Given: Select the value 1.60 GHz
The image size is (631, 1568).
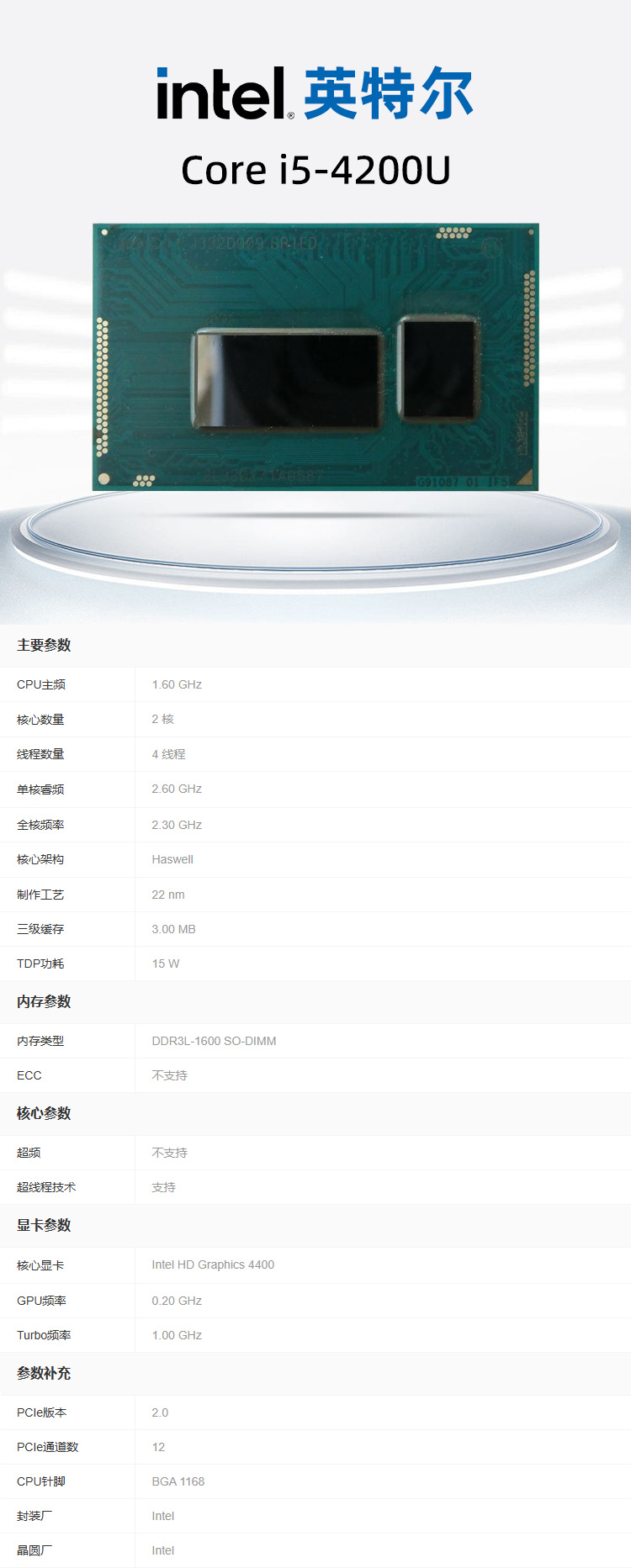Looking at the screenshot, I should (x=177, y=684).
